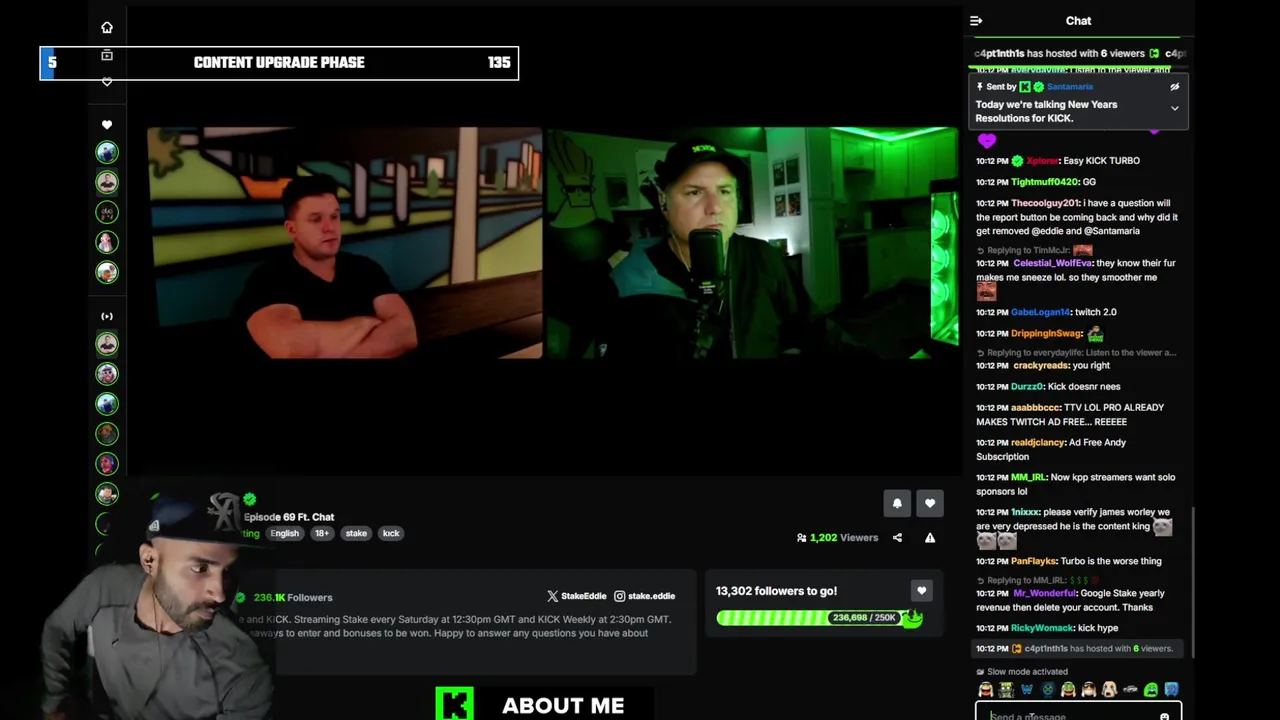Image resolution: width=1280 pixels, height=720 pixels.
Task: Open username MM_IRL in chat
Action: click(x=1028, y=478)
